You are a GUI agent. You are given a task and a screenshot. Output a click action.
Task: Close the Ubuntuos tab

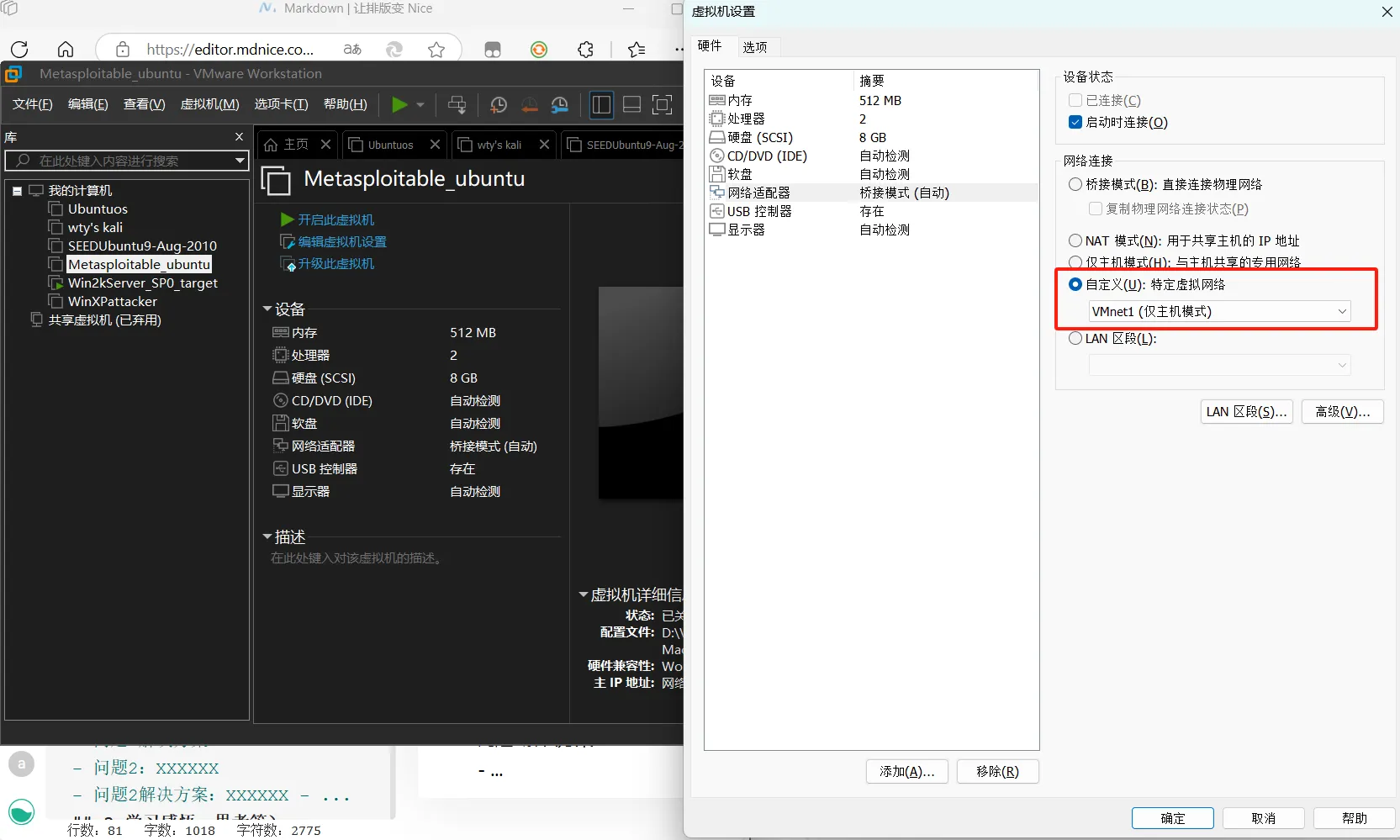(x=435, y=145)
